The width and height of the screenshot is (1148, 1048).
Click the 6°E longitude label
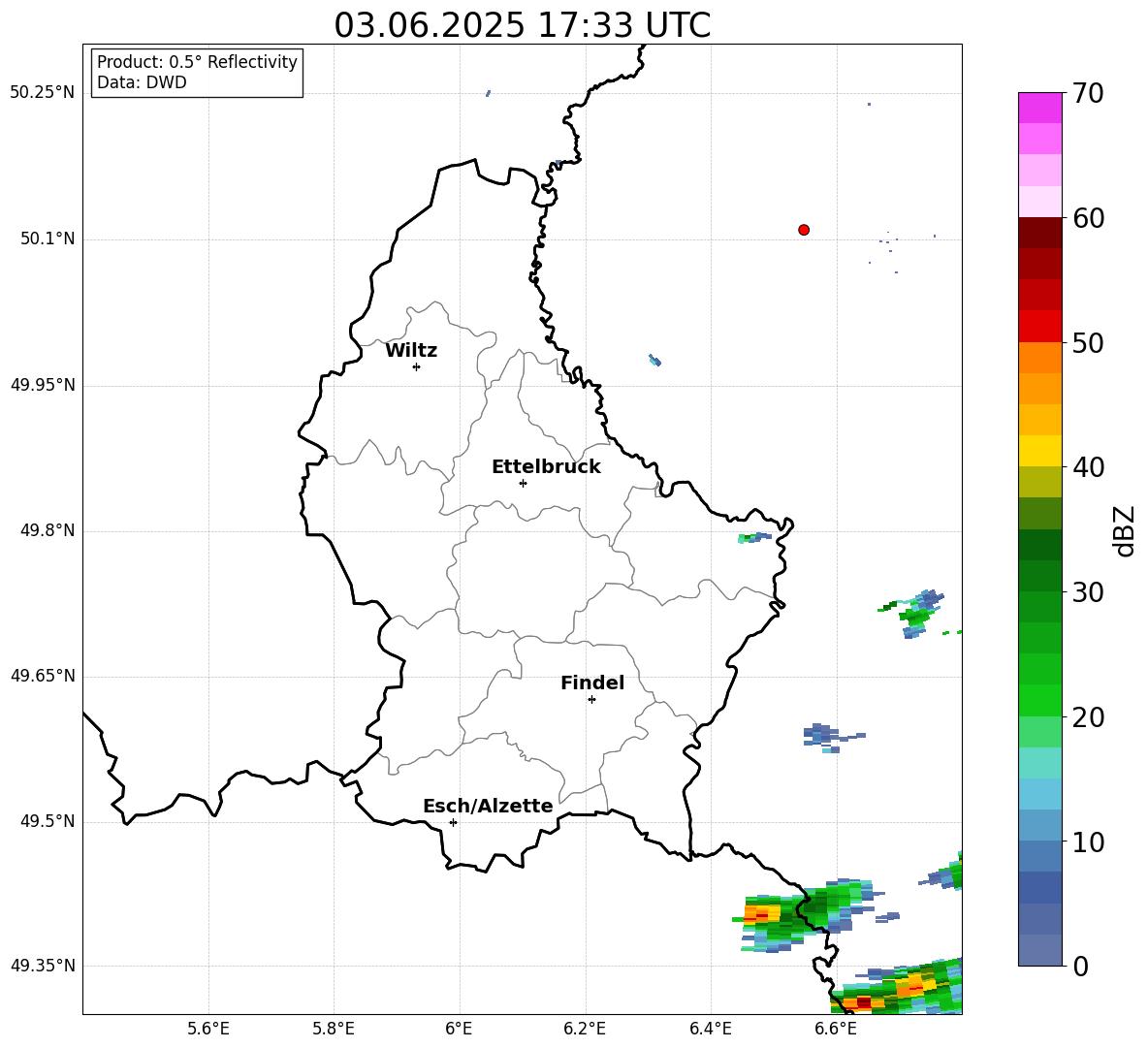pyautogui.click(x=459, y=1029)
